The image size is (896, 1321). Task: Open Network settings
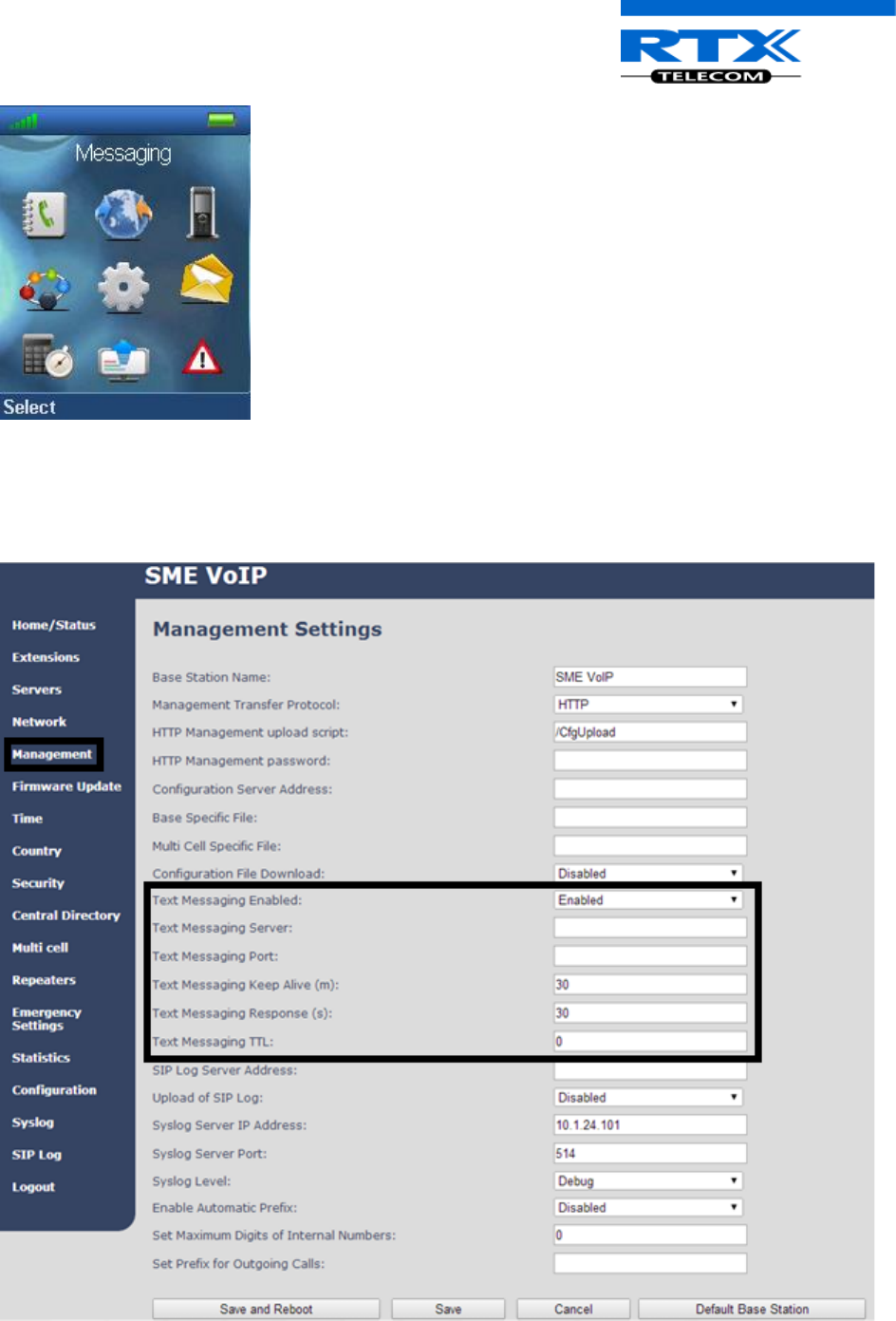click(39, 722)
